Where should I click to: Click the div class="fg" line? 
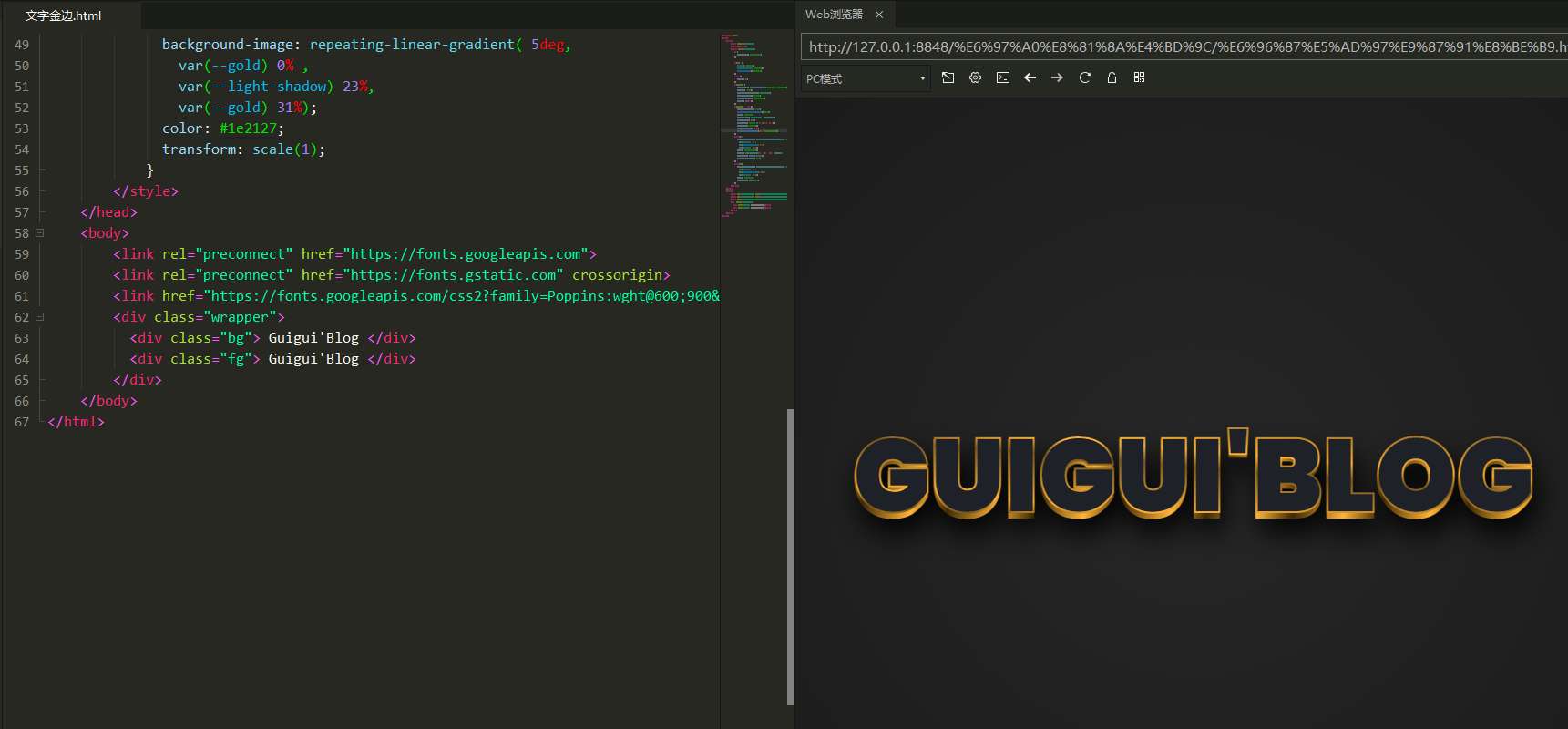pos(272,359)
